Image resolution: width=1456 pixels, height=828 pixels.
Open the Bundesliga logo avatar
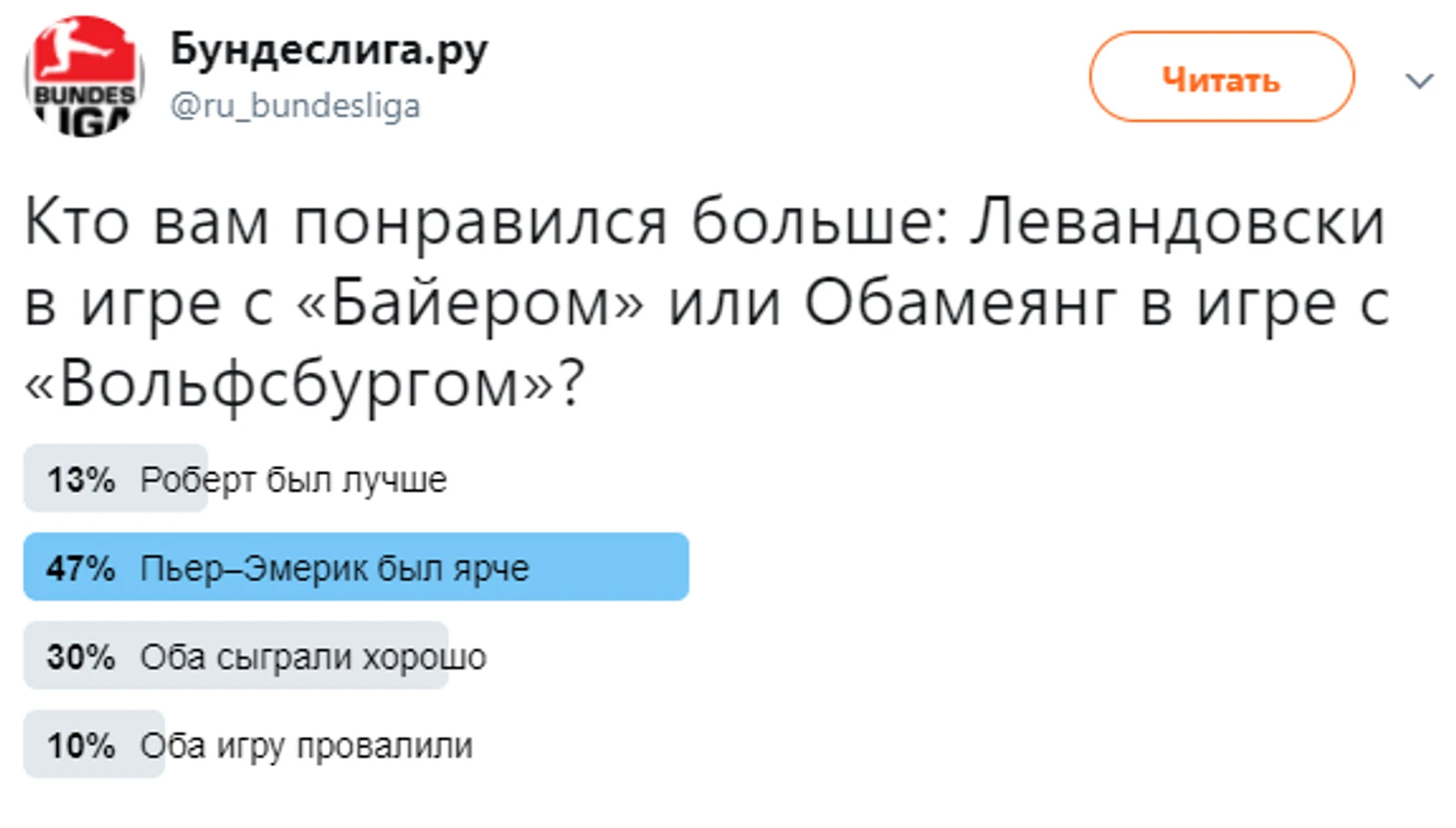tap(84, 76)
